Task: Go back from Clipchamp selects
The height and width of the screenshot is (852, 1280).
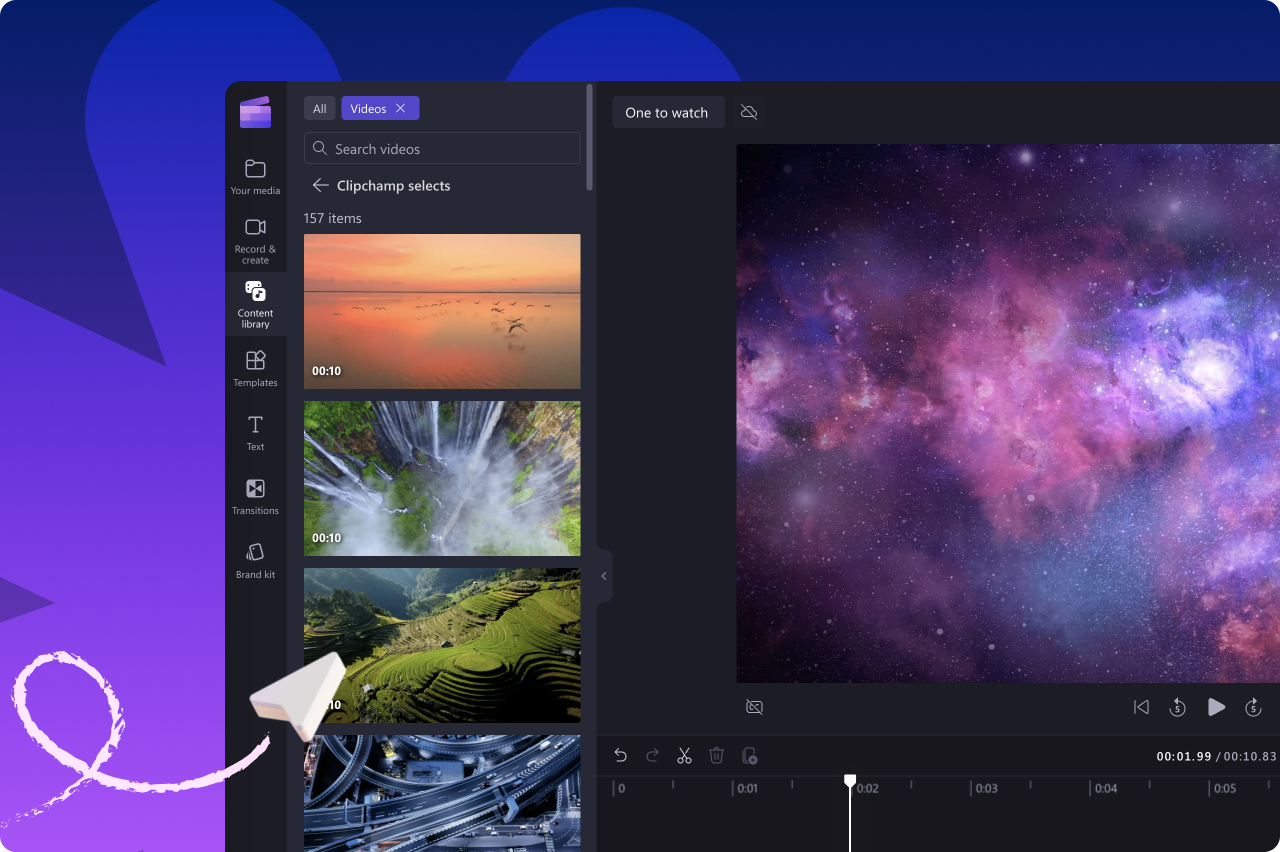Action: coord(320,185)
